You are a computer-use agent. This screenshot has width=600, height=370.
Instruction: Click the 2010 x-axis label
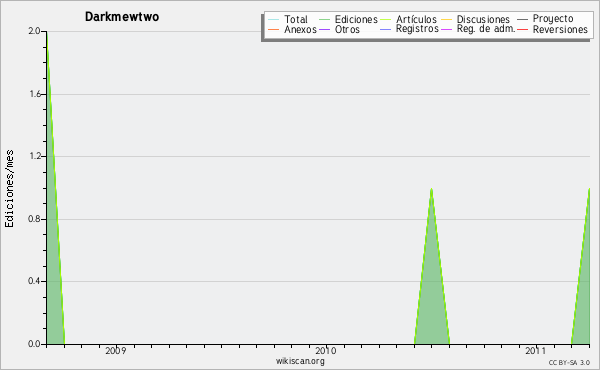pyautogui.click(x=326, y=351)
